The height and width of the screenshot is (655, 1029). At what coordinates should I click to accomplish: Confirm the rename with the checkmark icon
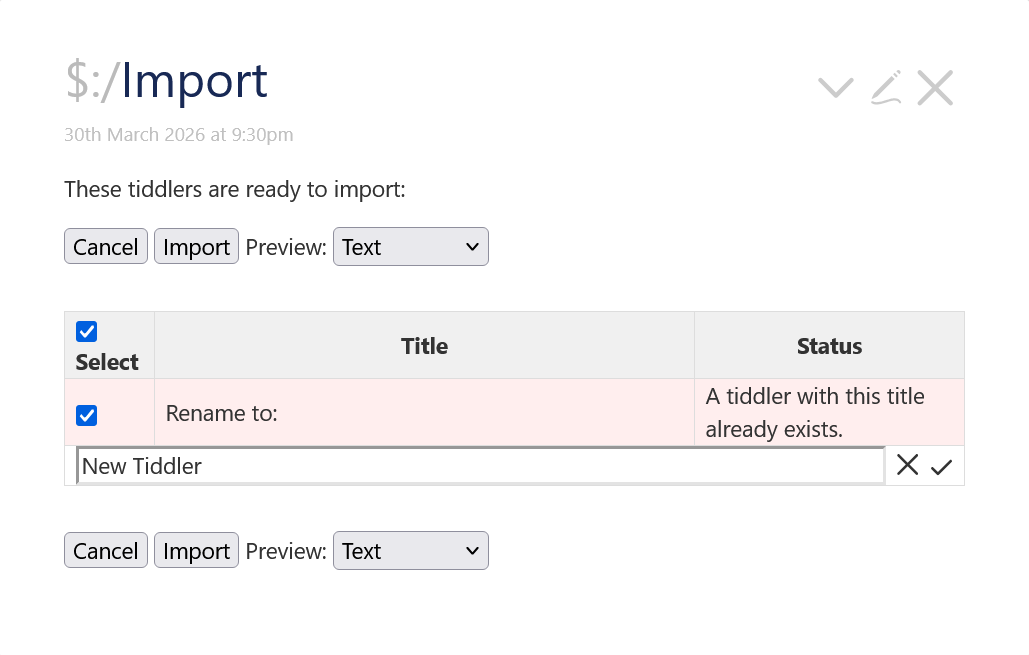point(941,466)
